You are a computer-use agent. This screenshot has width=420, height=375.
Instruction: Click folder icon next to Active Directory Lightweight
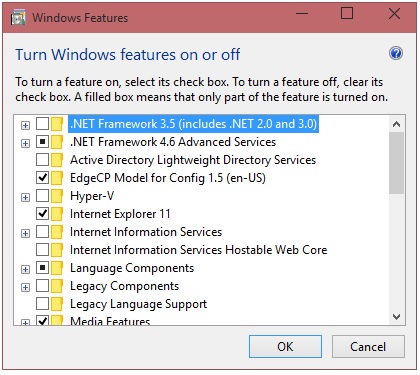click(57, 160)
